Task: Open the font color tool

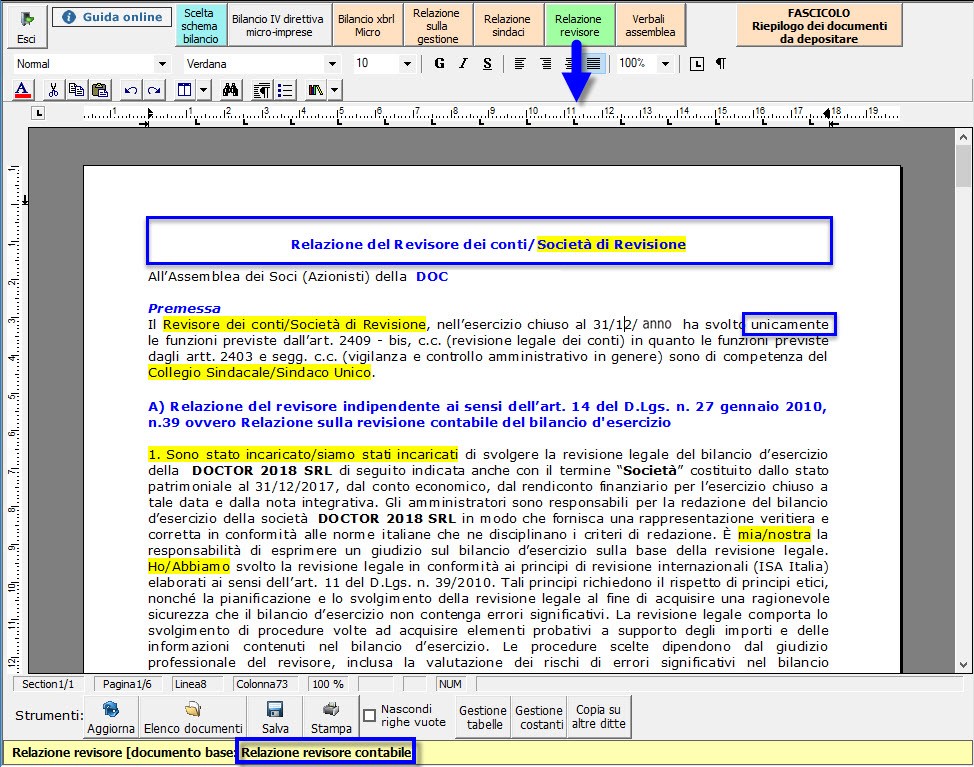Action: (22, 90)
